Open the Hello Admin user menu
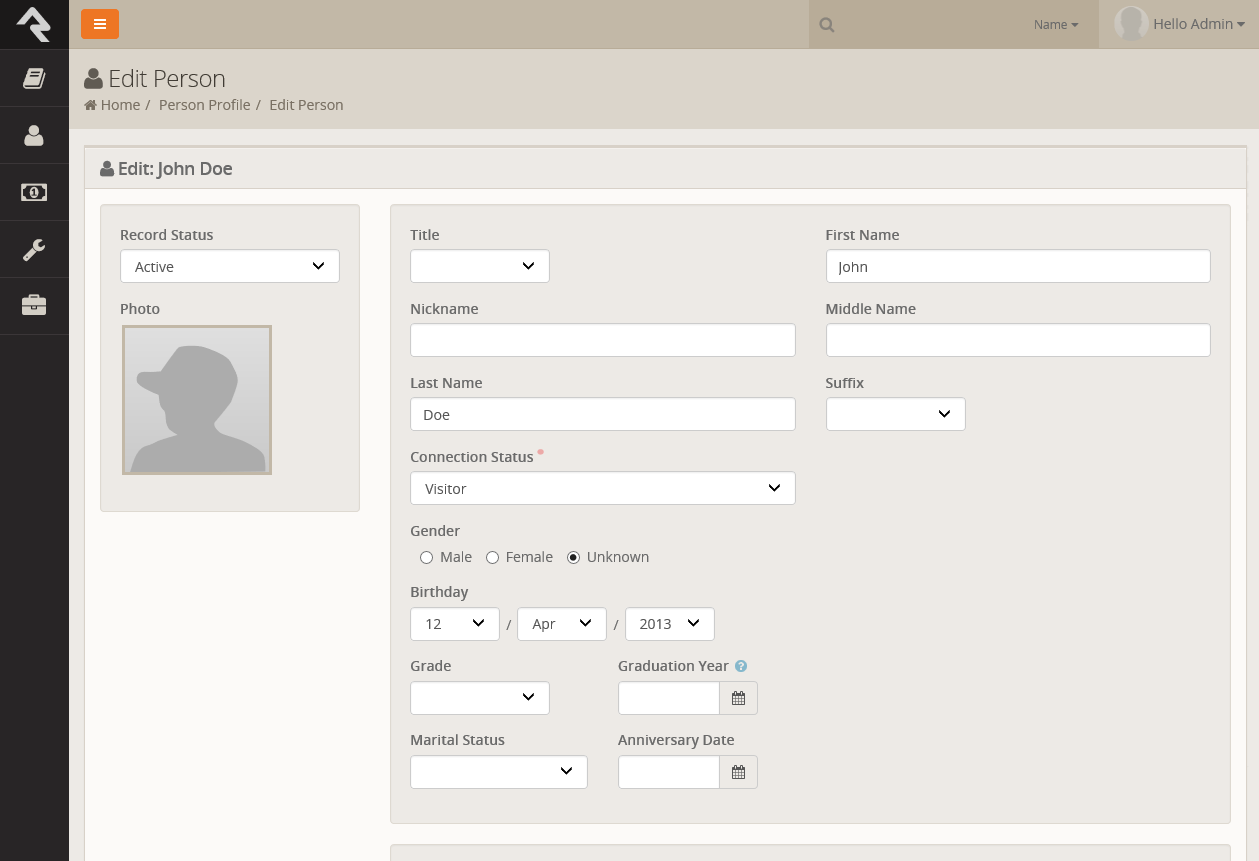Image resolution: width=1259 pixels, height=861 pixels. [1180, 24]
